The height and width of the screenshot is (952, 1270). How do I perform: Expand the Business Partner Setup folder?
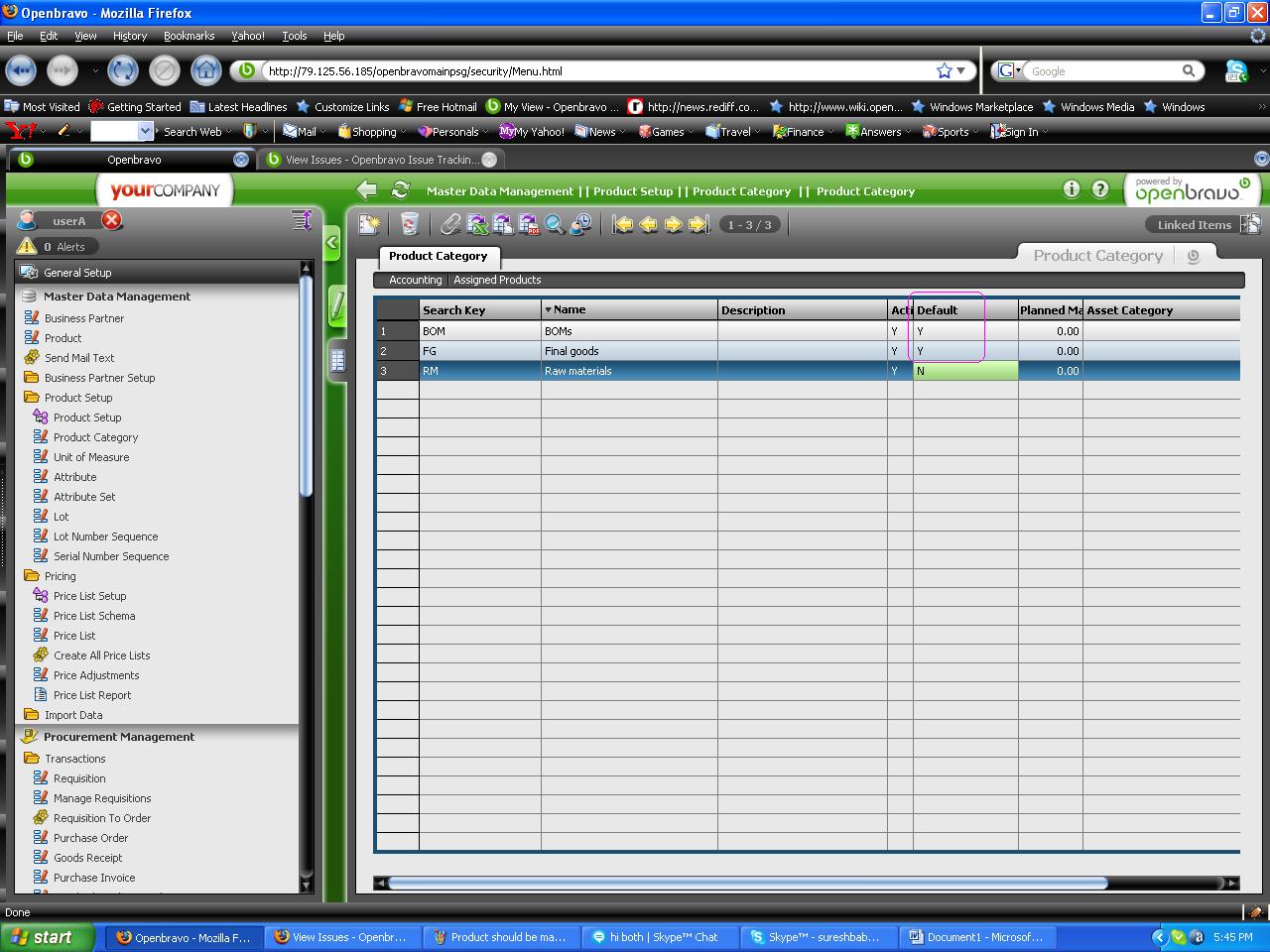click(x=99, y=378)
